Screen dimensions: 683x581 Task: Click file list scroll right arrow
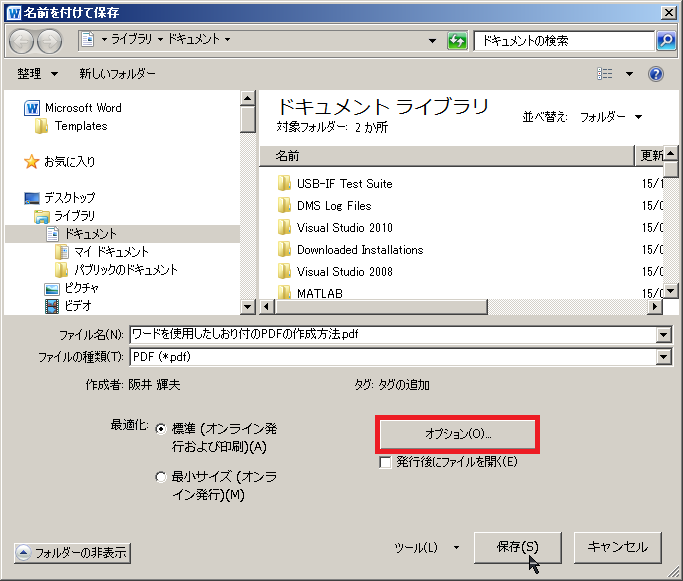[655, 307]
